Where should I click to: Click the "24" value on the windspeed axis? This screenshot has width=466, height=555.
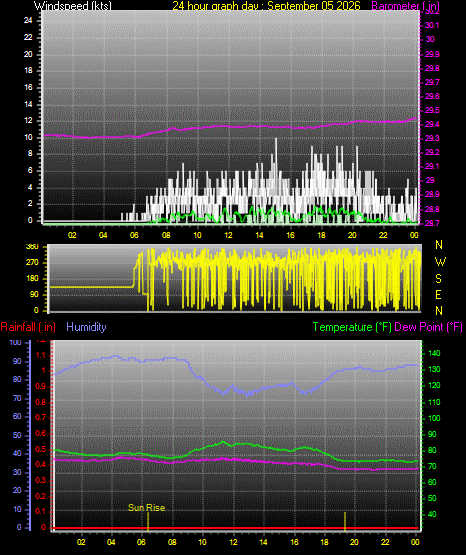point(28,21)
